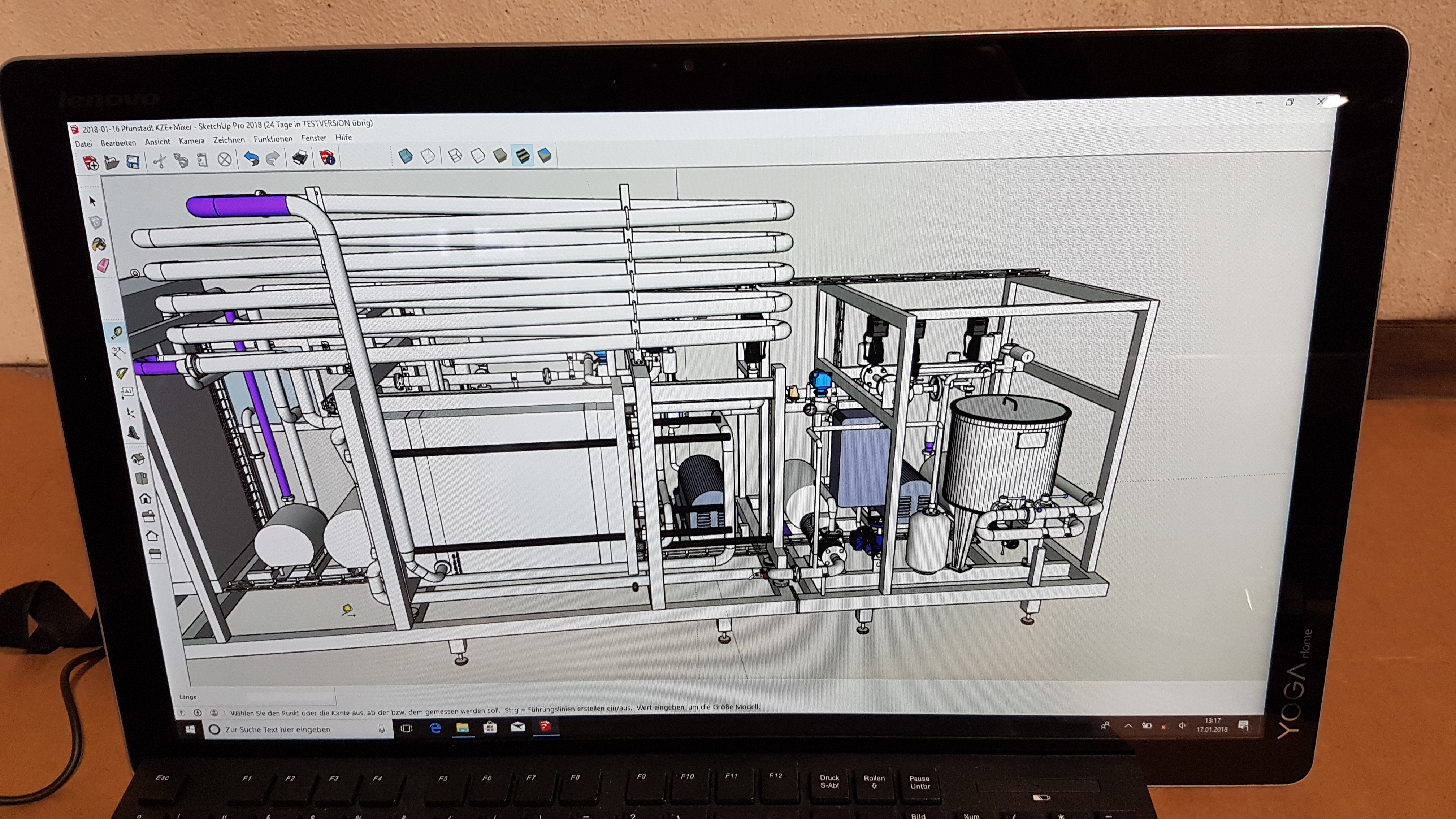Undo the last action with the blue arrow

coord(252,159)
